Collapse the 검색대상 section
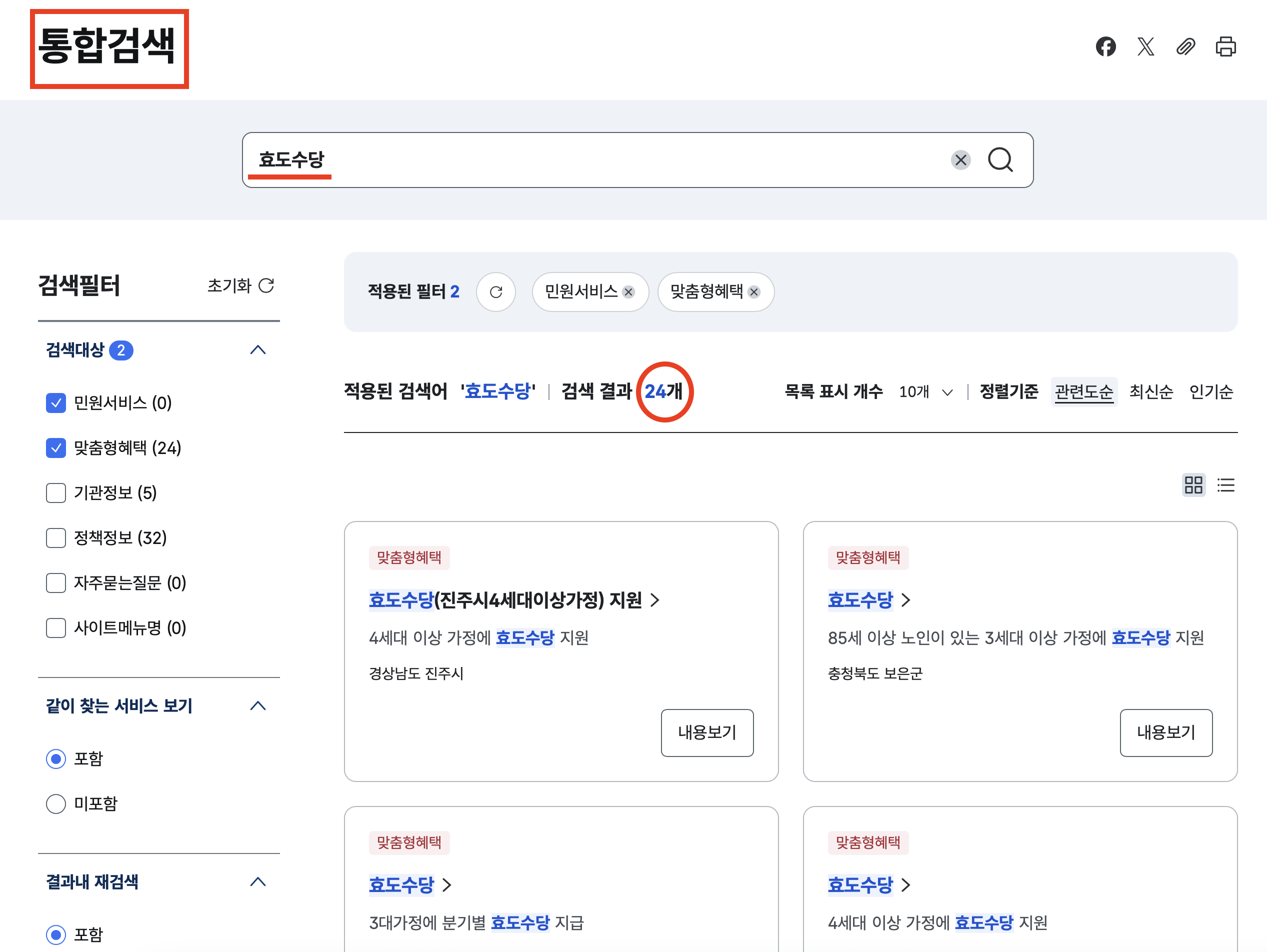Image resolution: width=1267 pixels, height=952 pixels. pyautogui.click(x=258, y=350)
